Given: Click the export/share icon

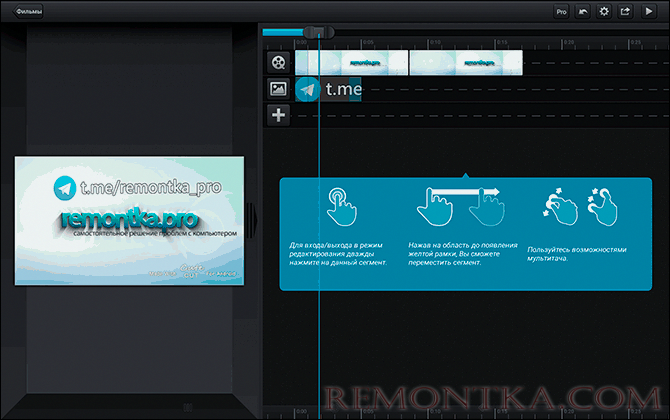Looking at the screenshot, I should coord(625,12).
